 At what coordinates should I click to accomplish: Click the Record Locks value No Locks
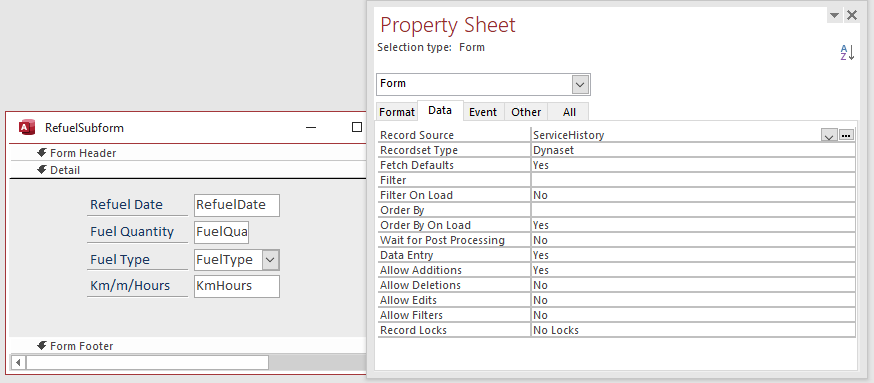coord(693,331)
